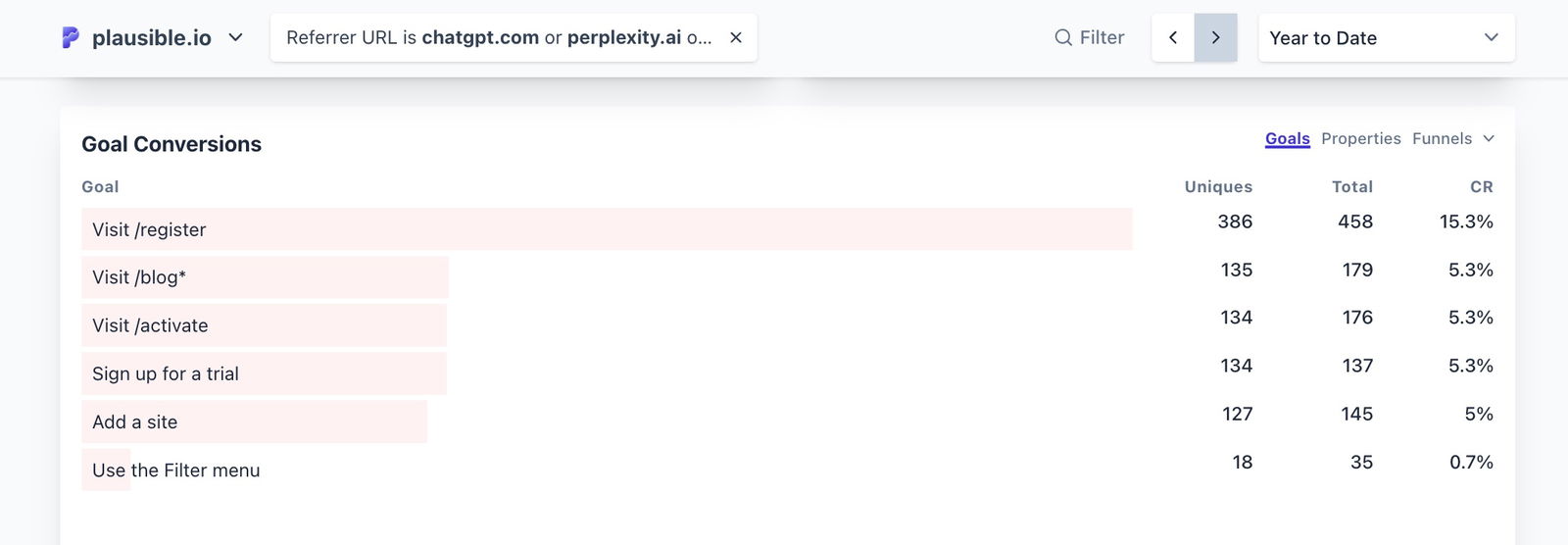Click Use the Filter menu goal
The width and height of the screenshot is (1568, 545).
(176, 471)
